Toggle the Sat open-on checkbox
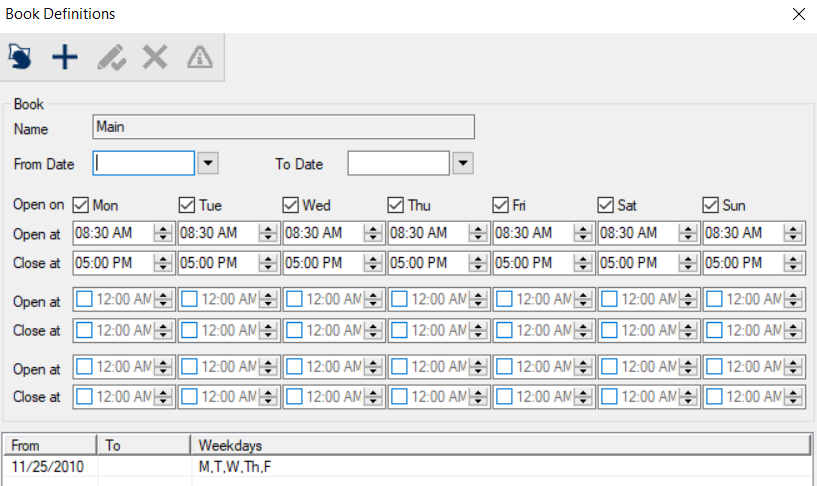The height and width of the screenshot is (486, 817). [606, 205]
